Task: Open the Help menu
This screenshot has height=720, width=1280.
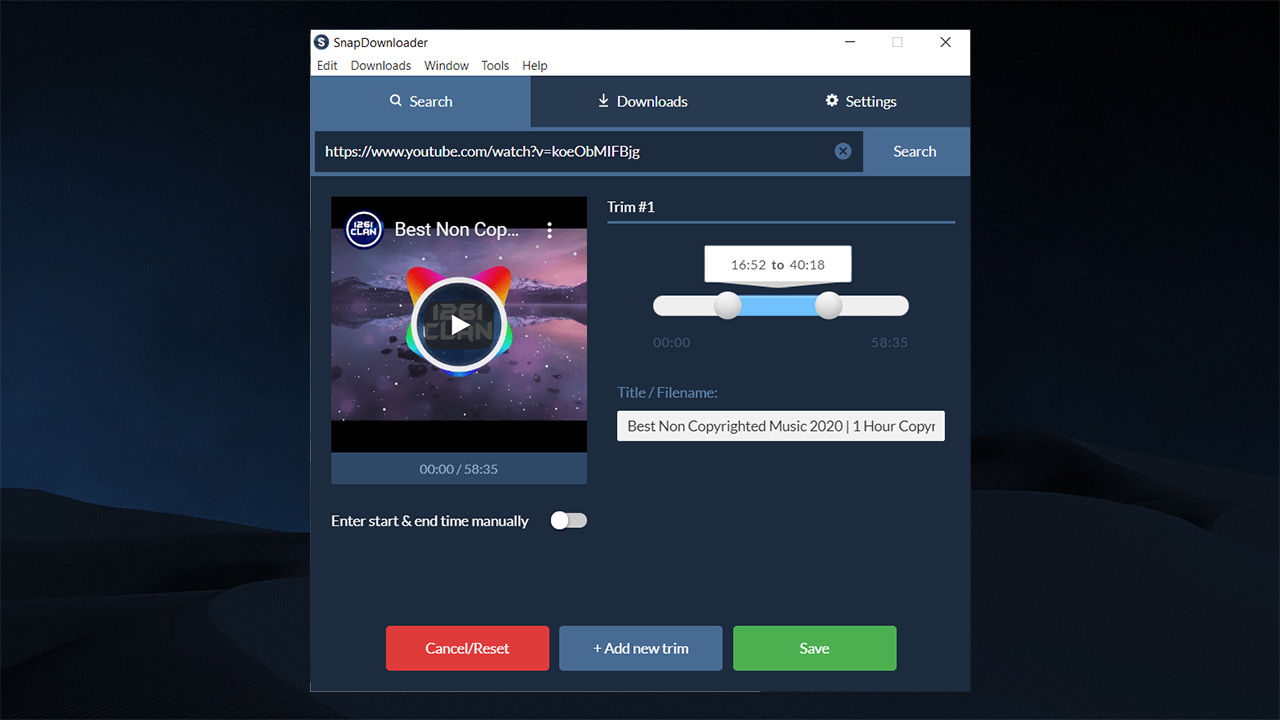Action: [535, 66]
